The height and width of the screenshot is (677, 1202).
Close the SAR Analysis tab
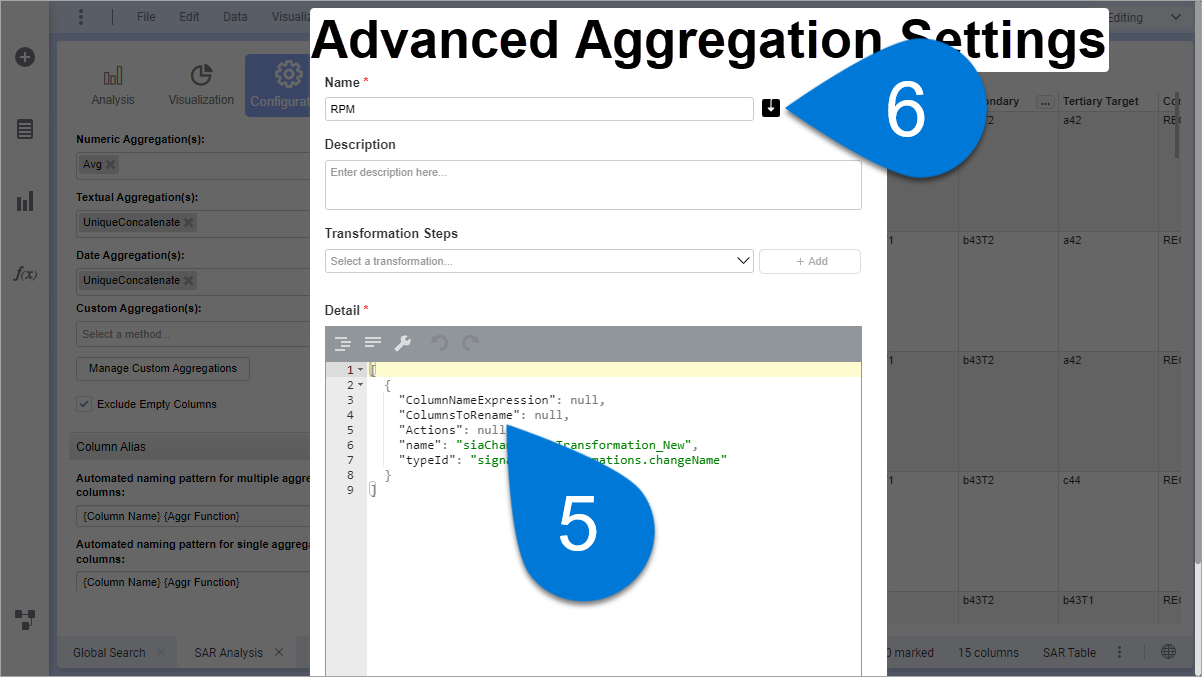coord(277,653)
